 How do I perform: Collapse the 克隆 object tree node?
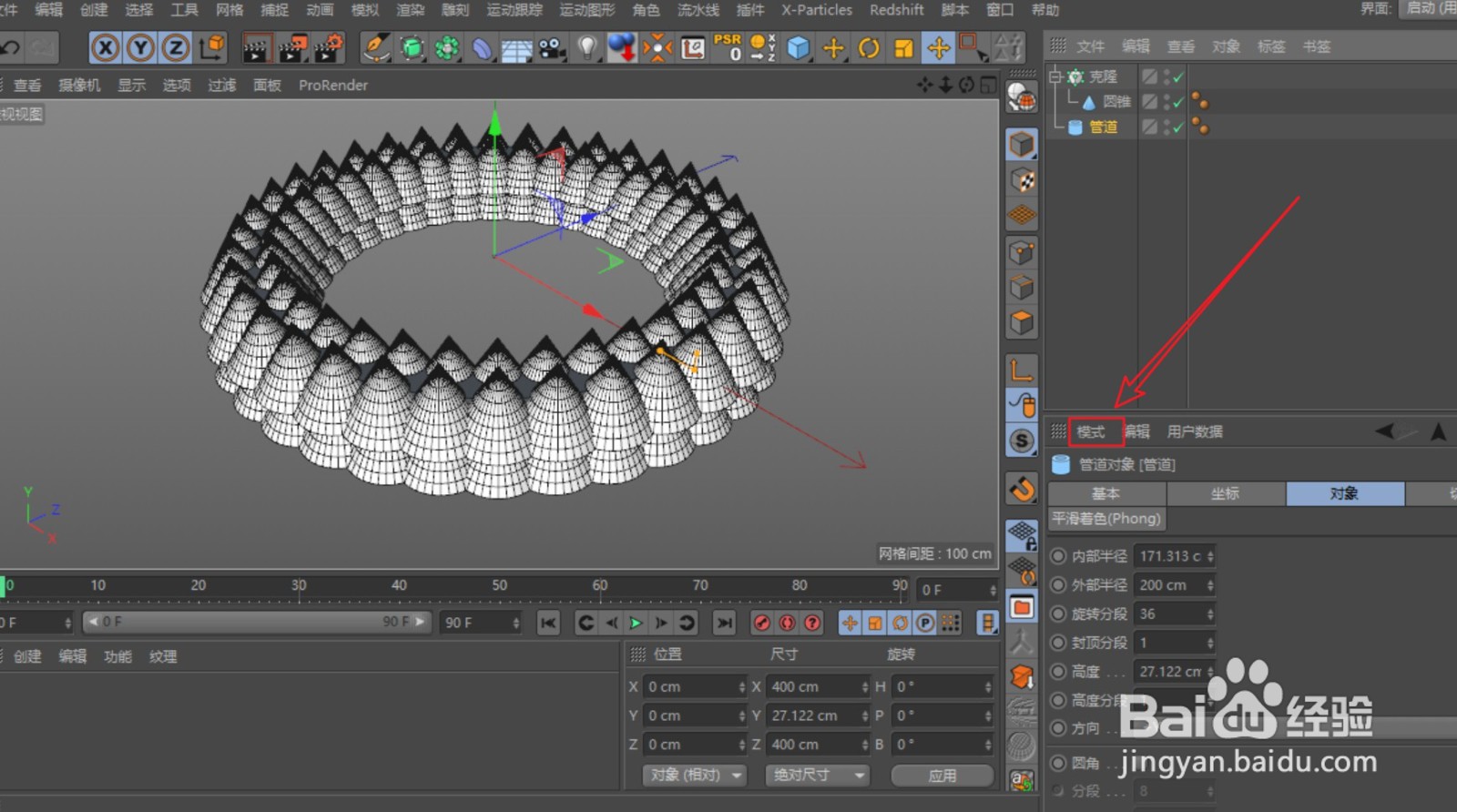(1055, 77)
